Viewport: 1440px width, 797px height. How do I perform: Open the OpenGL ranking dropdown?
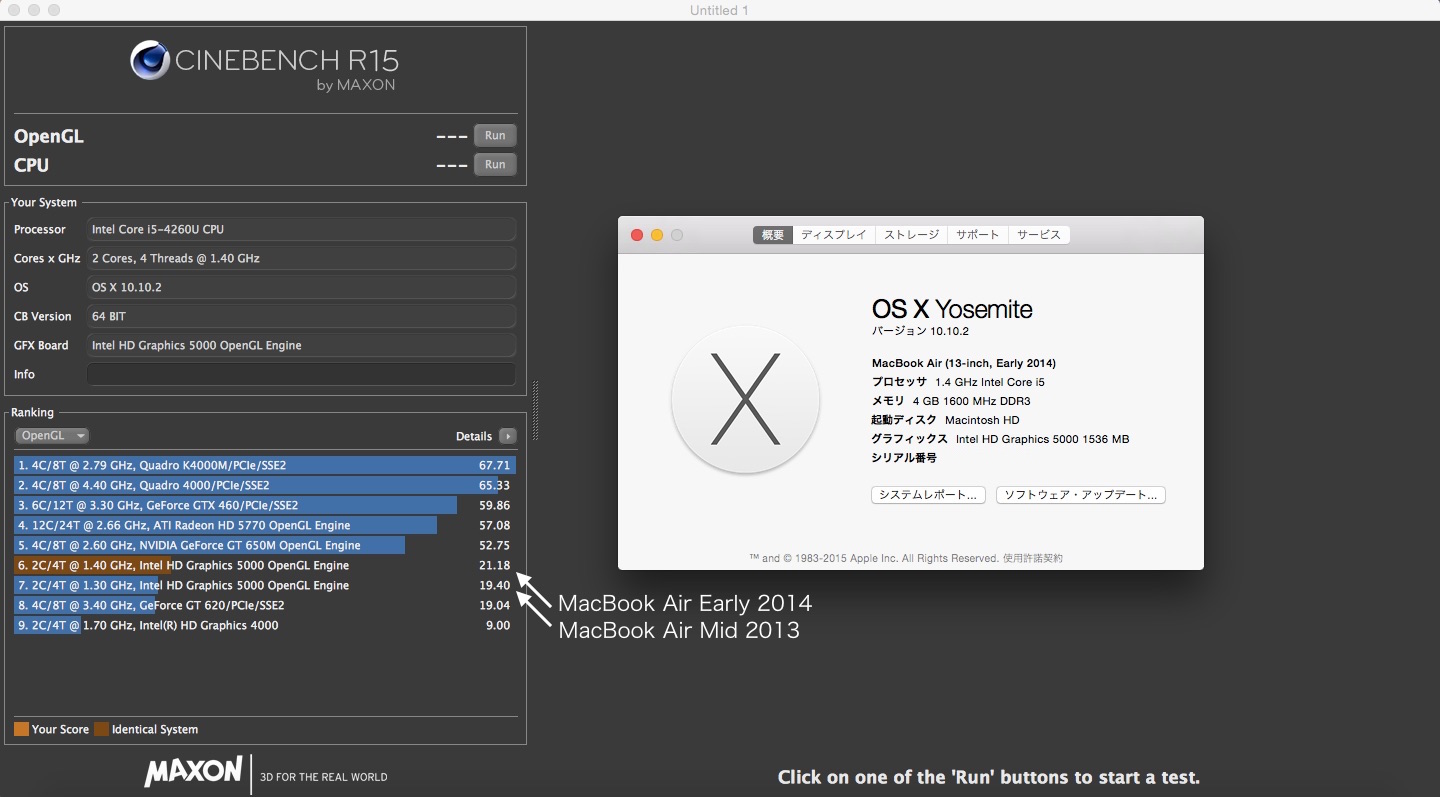52,436
